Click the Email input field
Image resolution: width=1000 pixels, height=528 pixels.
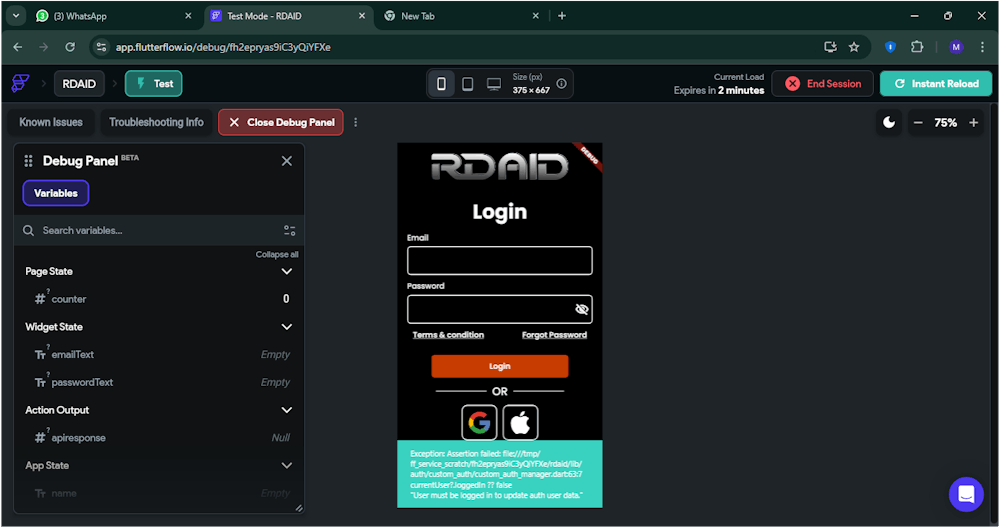500,261
